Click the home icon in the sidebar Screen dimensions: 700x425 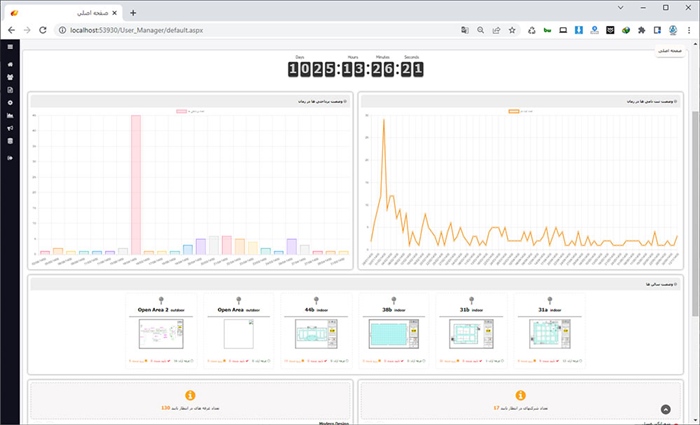(x=10, y=65)
